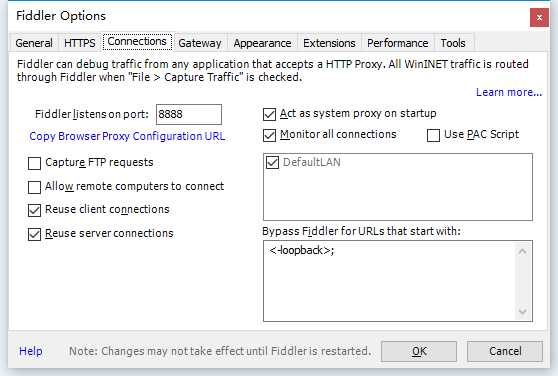Toggle the DefaultLAN connection checkbox
This screenshot has width=558, height=376.
click(272, 163)
